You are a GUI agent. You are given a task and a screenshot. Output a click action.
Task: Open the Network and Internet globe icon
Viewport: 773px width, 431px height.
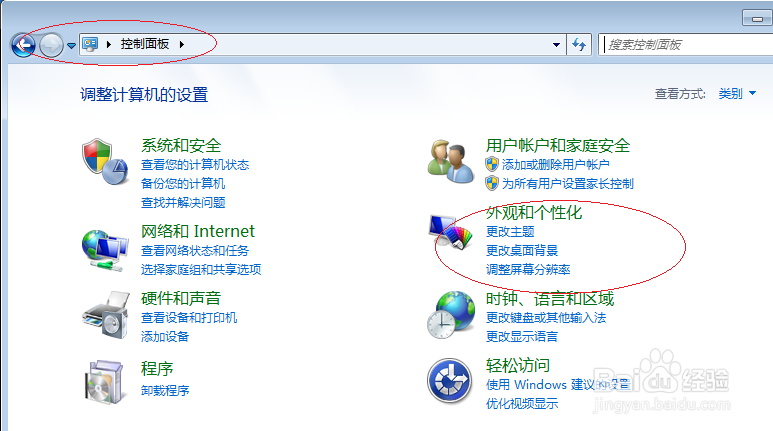coord(105,250)
